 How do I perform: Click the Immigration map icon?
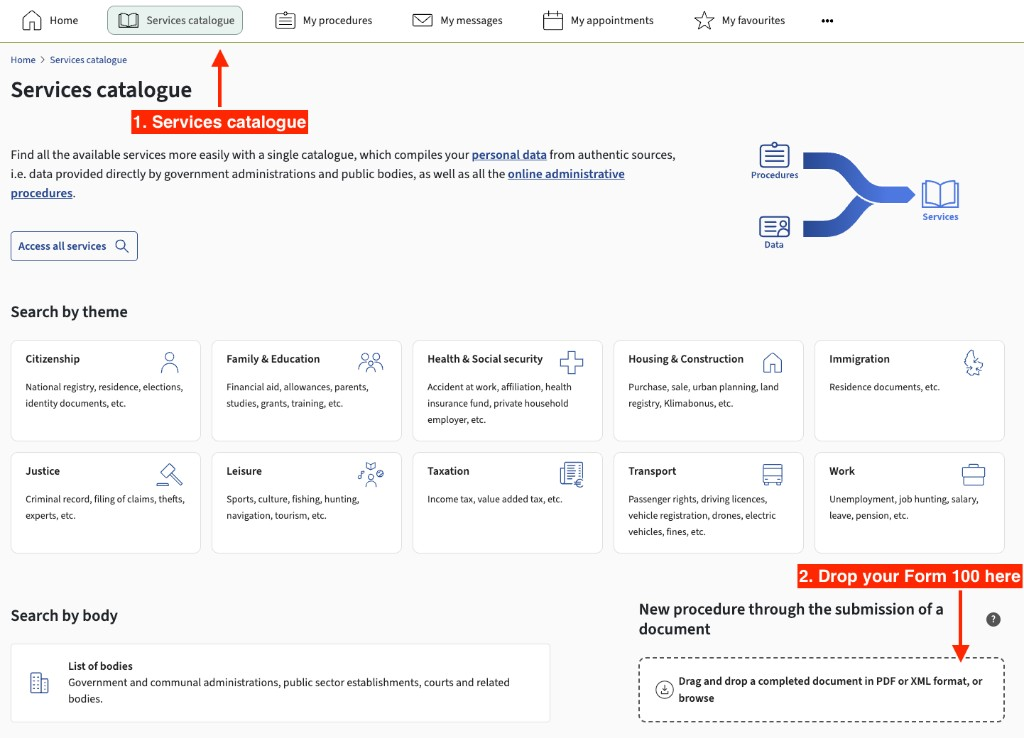point(973,362)
